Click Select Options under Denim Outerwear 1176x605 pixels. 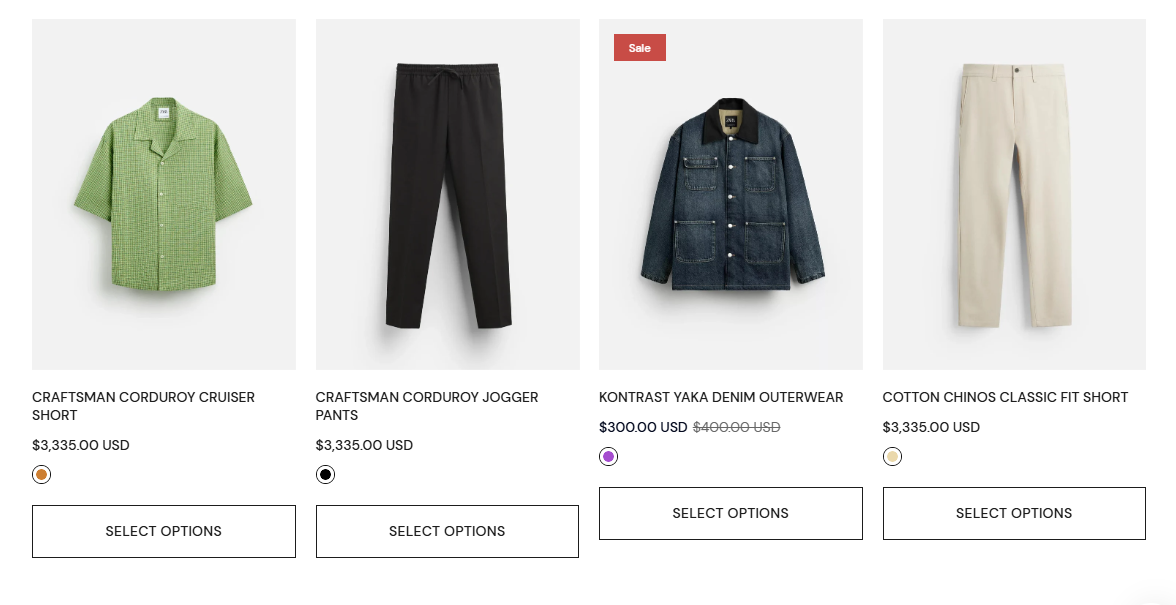pyautogui.click(x=730, y=513)
